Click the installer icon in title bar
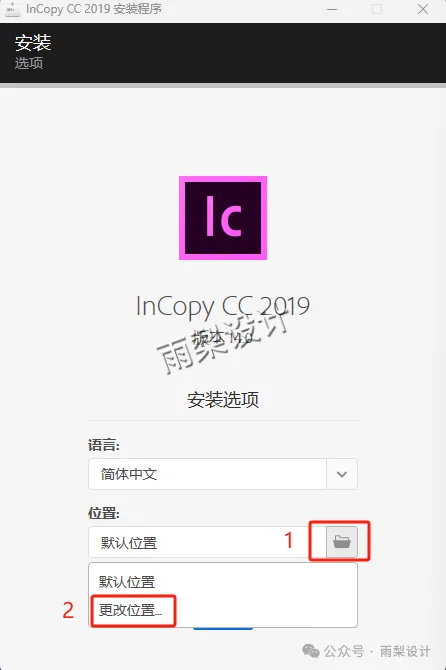Viewport: 446px width, 670px height. 12,9
